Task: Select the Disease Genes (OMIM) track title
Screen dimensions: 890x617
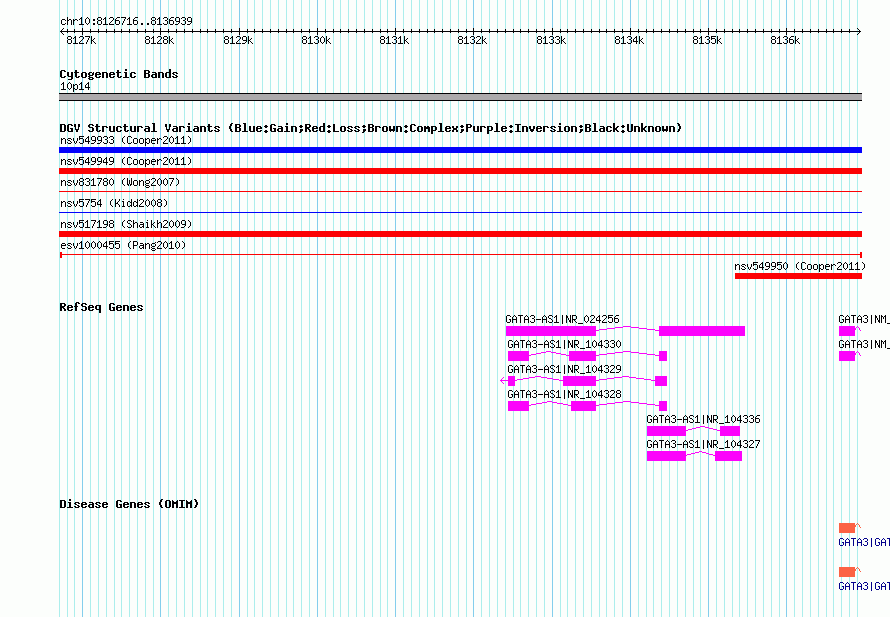Action: [x=129, y=504]
